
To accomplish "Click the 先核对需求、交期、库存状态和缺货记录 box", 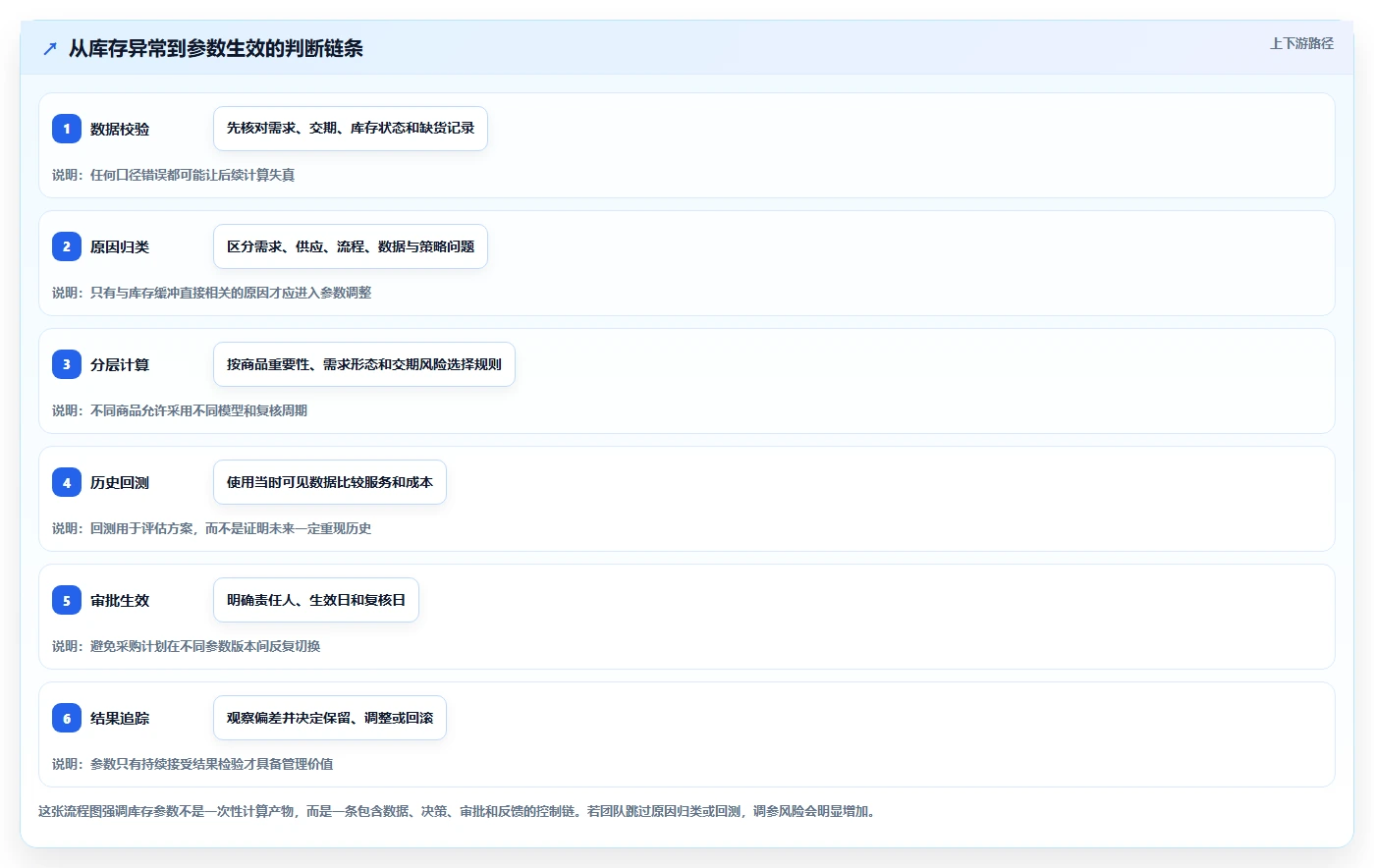I will pyautogui.click(x=351, y=129).
